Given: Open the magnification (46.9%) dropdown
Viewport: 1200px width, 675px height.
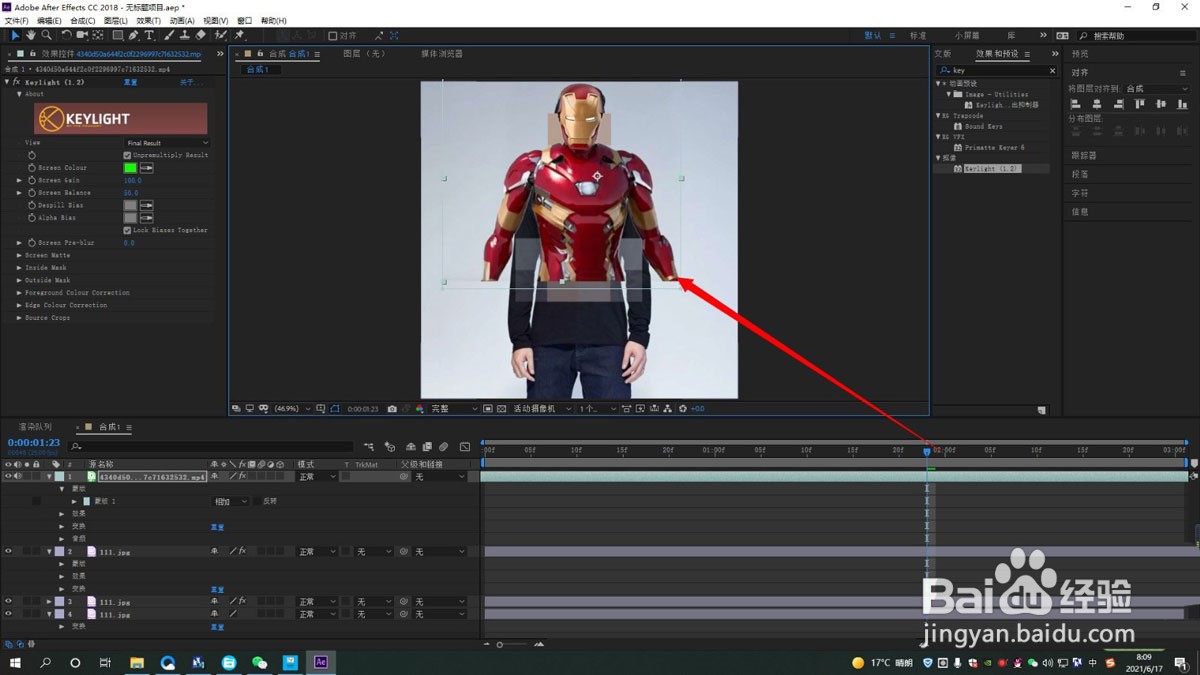Looking at the screenshot, I should (x=294, y=409).
